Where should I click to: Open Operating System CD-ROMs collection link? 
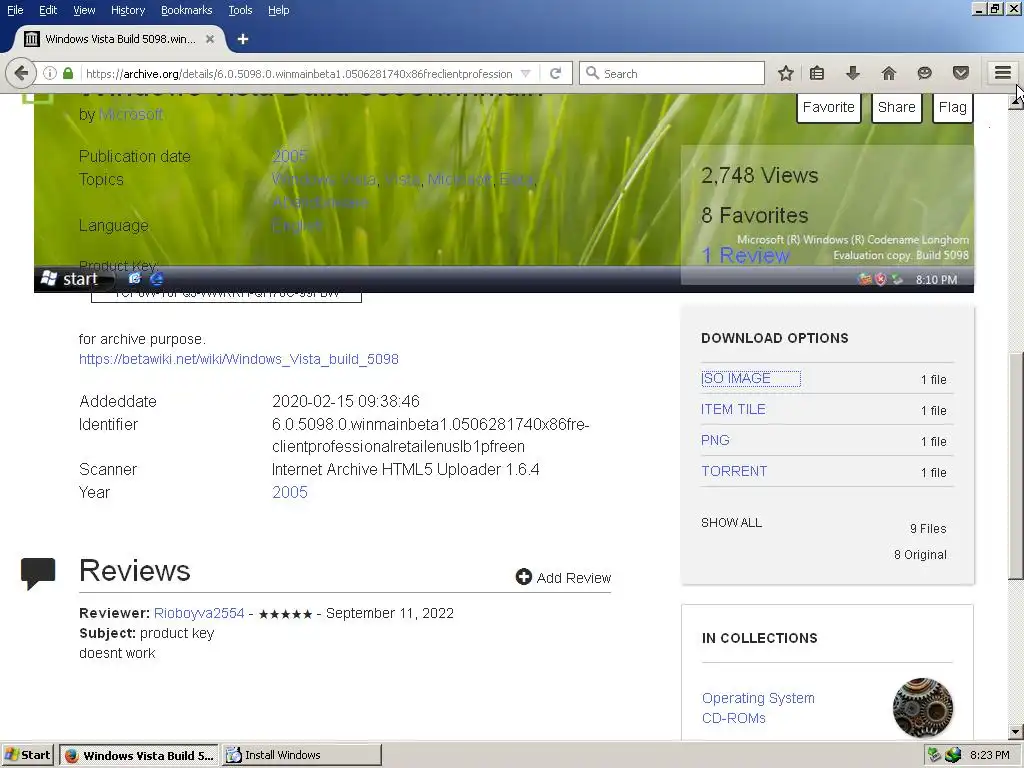[x=758, y=708]
